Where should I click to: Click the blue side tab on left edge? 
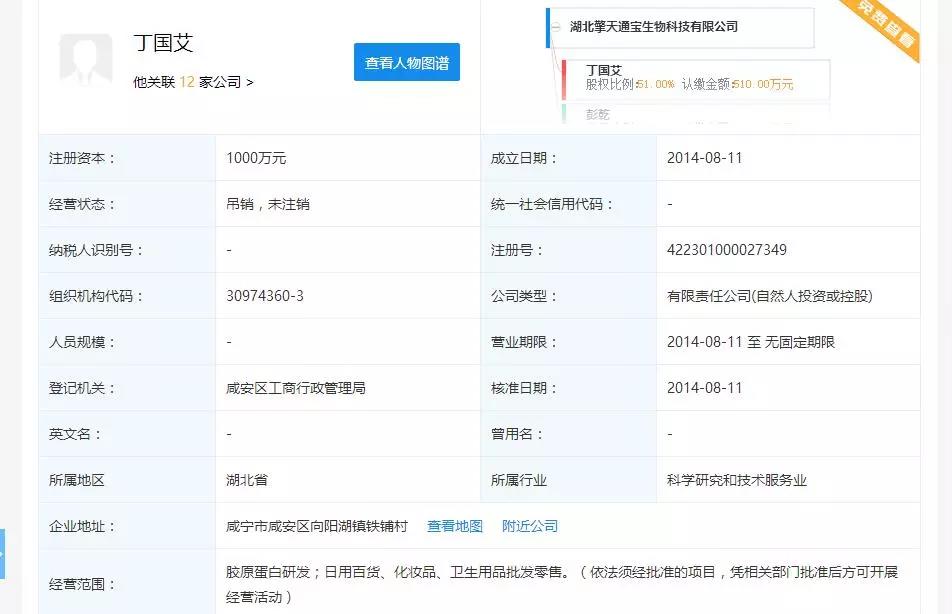(x=3, y=553)
